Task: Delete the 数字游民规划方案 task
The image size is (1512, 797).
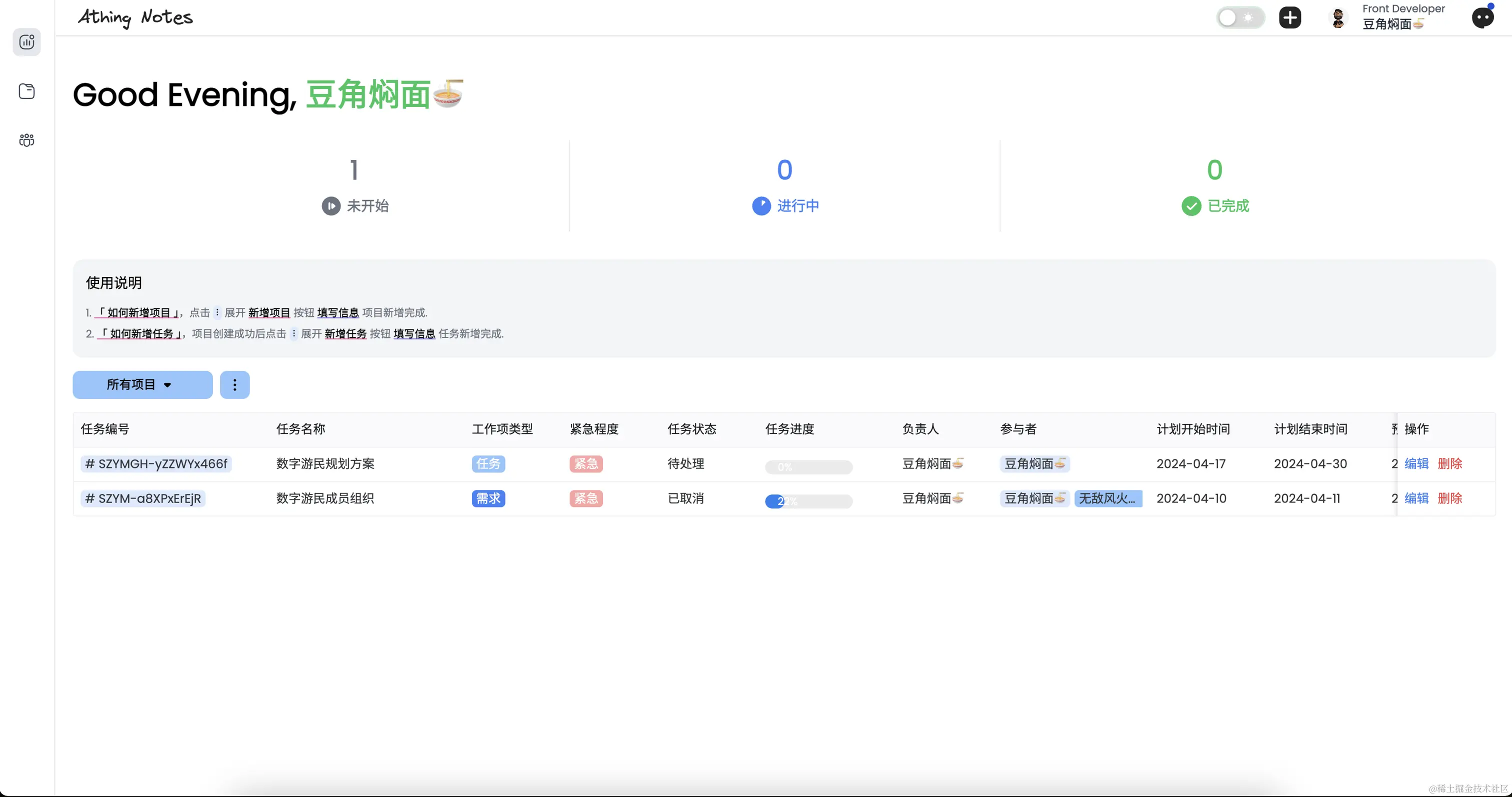Action: click(x=1450, y=463)
